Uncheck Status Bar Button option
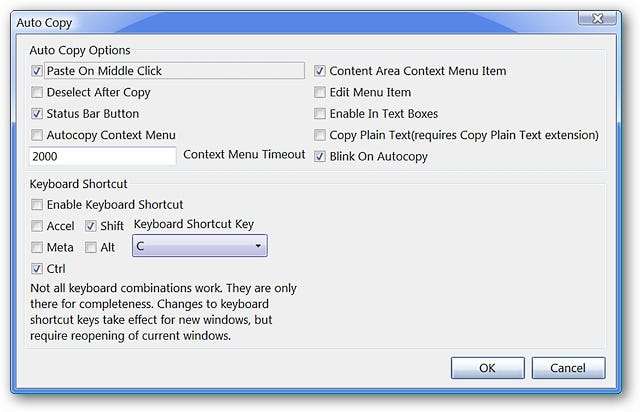The image size is (640, 412). pyautogui.click(x=38, y=114)
